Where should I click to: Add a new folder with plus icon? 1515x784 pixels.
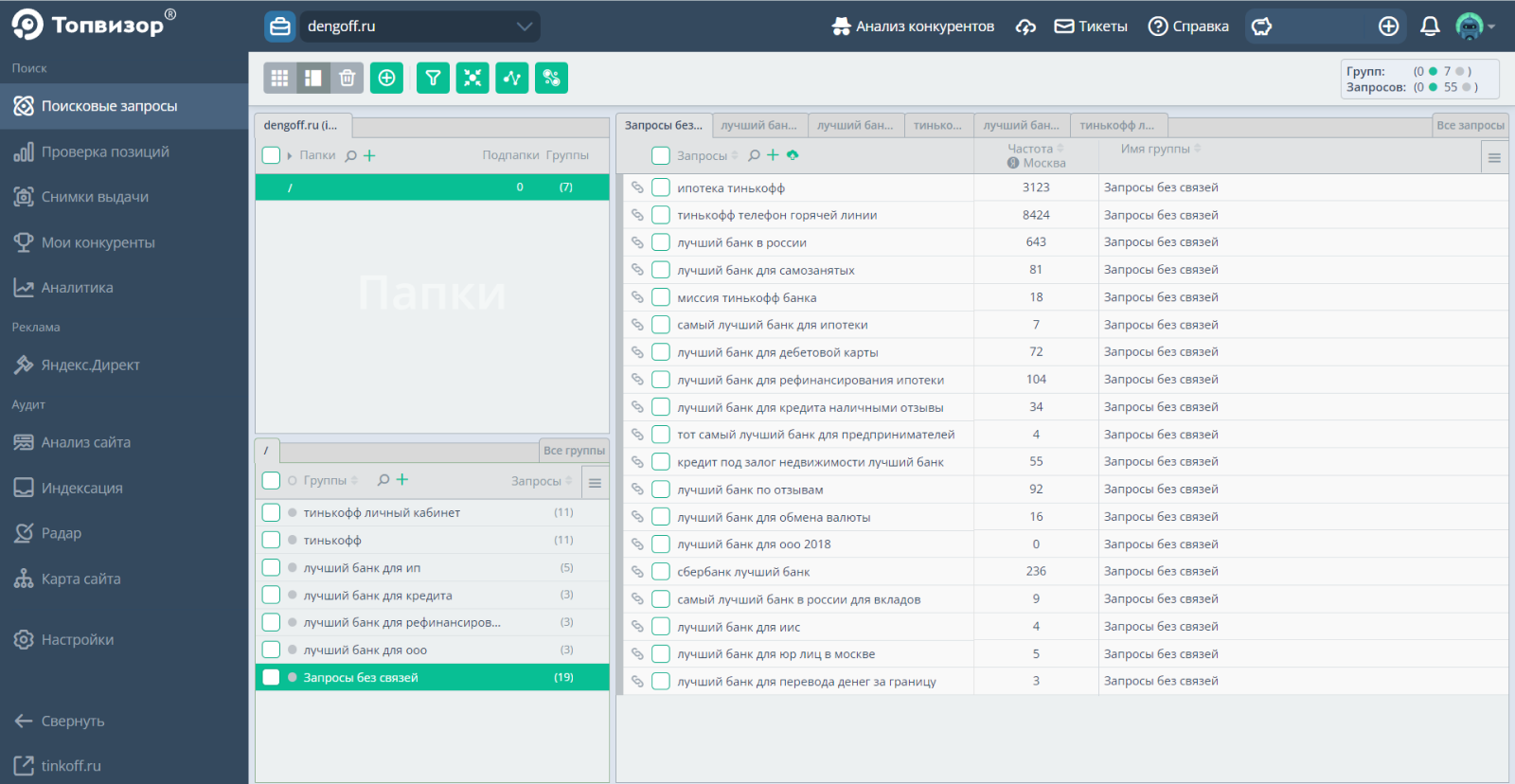(x=369, y=155)
